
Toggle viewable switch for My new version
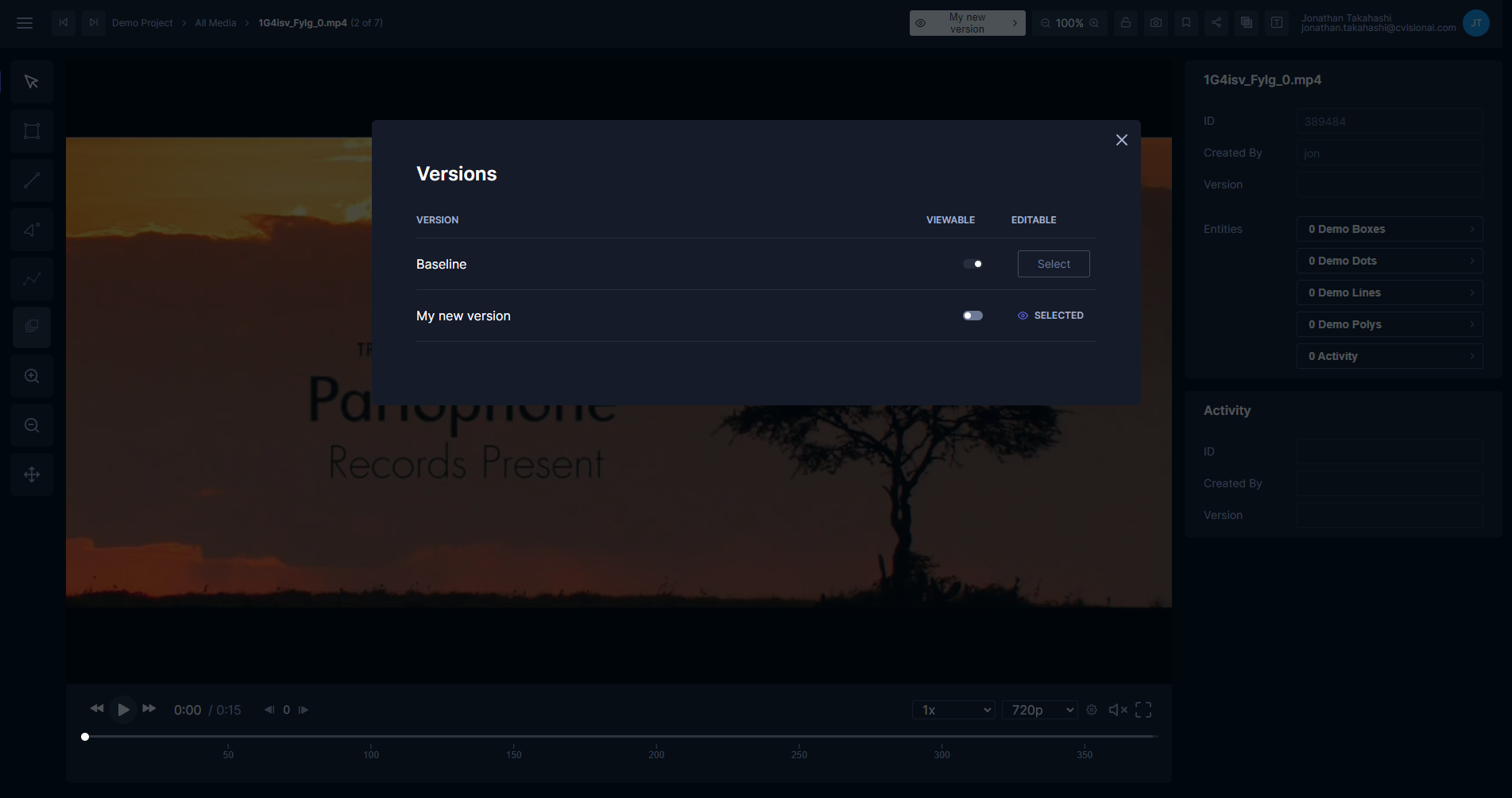[x=973, y=316]
